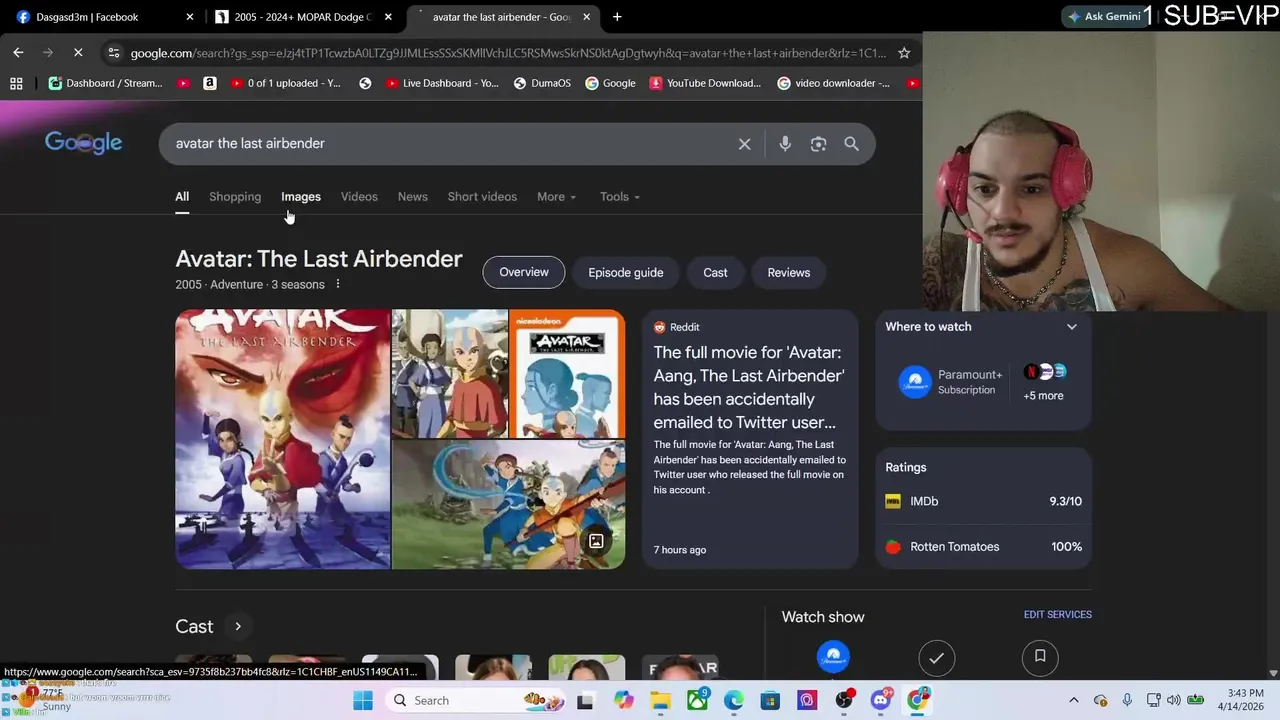Open the IMDb 9.3/10 rating

(x=983, y=502)
